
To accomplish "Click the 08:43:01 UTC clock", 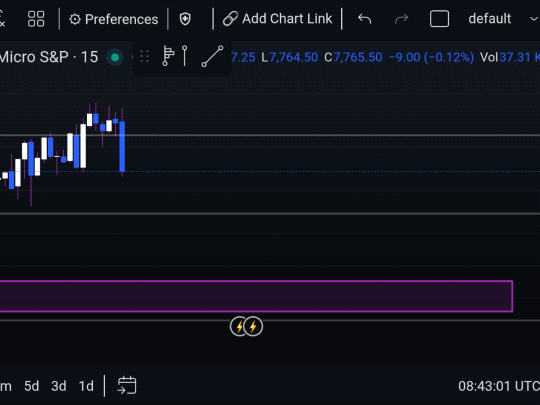I will (499, 386).
